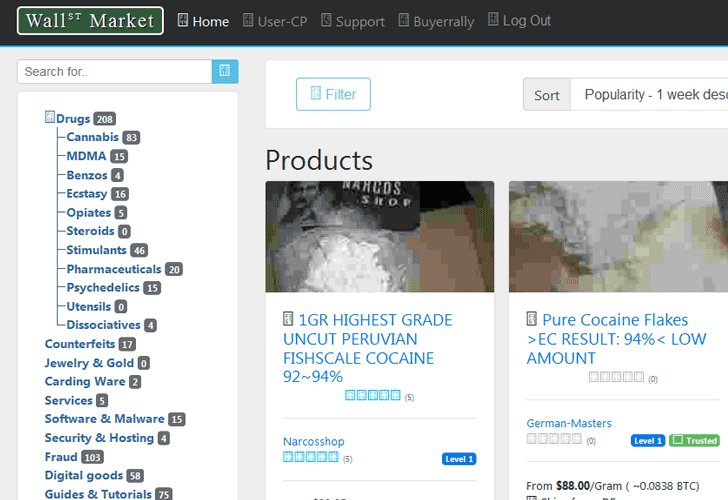Click the Log Out icon
The width and height of the screenshot is (728, 500).
pyautogui.click(x=493, y=20)
